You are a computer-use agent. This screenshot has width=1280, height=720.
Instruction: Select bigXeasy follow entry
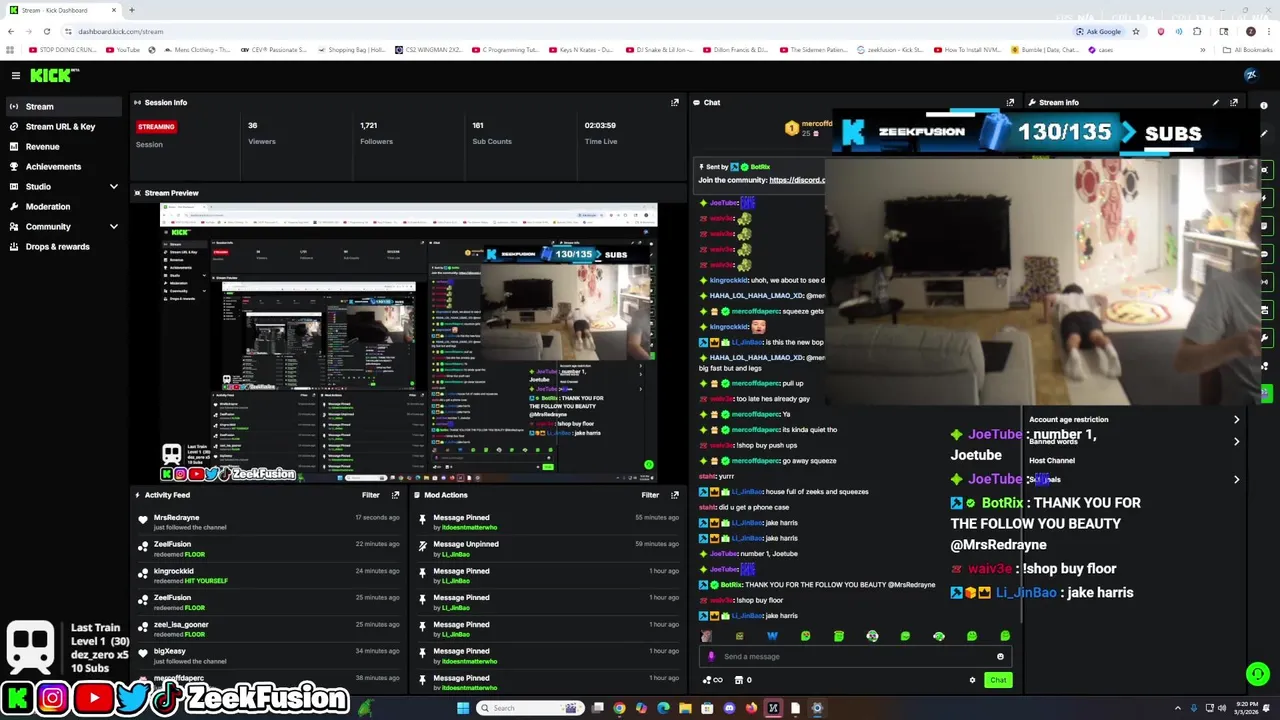click(270, 656)
